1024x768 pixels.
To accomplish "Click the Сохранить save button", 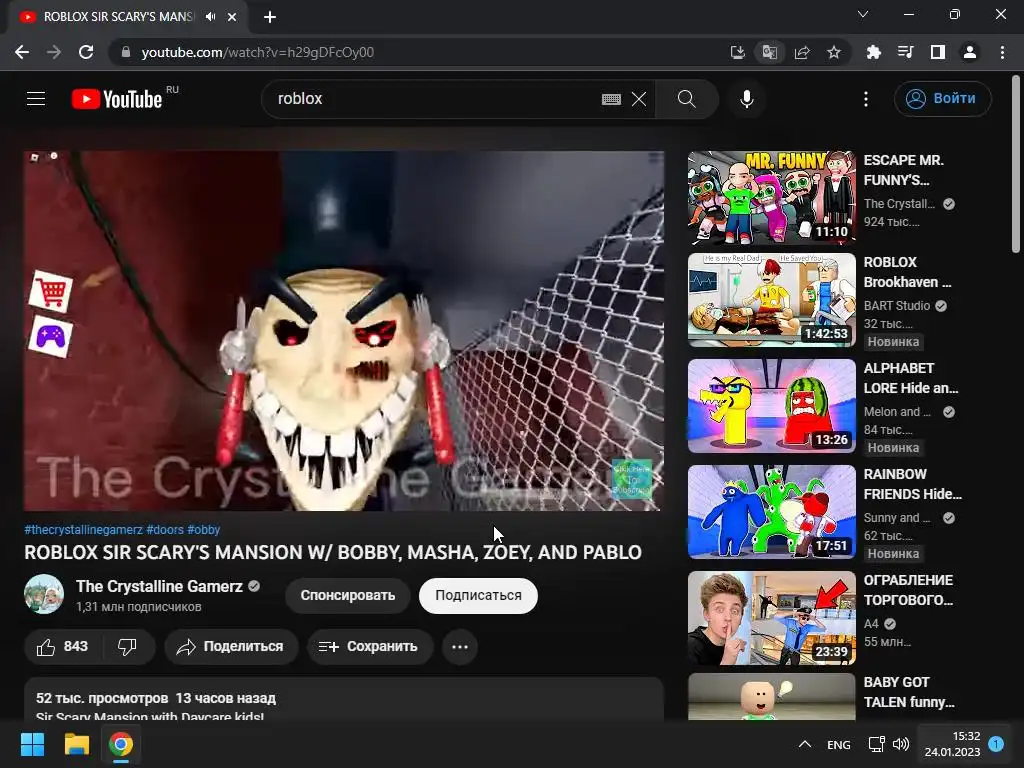I will pos(370,647).
